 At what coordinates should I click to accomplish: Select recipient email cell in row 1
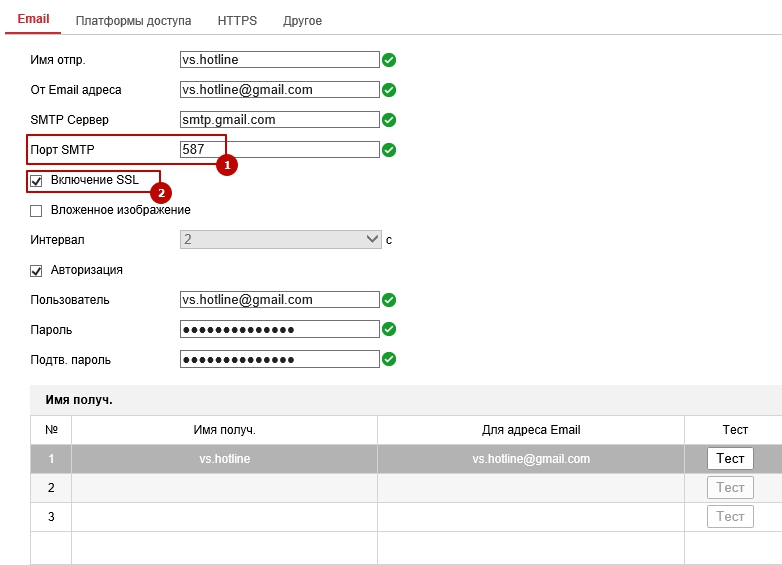click(530, 459)
